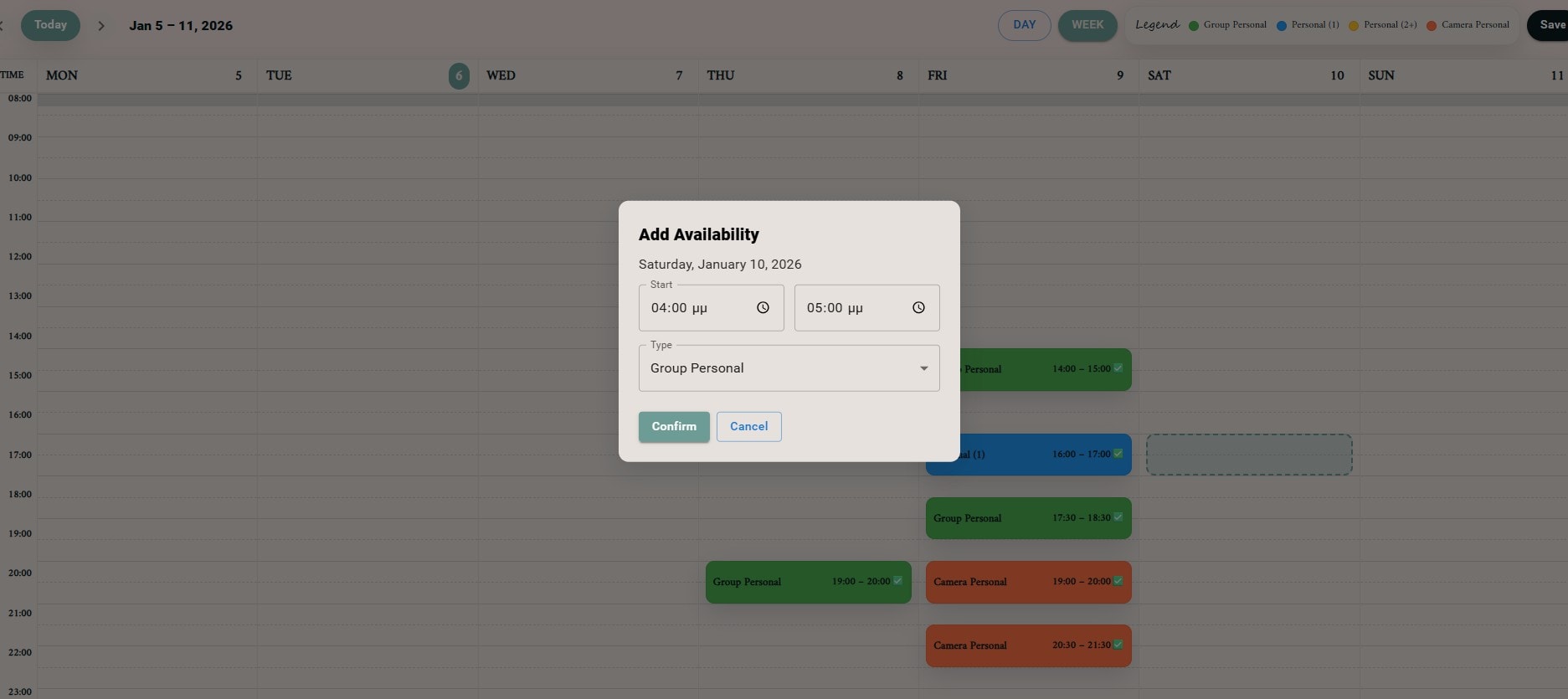Screen dimensions: 1568x699
Task: Click the Start time input field
Action: pos(695,308)
